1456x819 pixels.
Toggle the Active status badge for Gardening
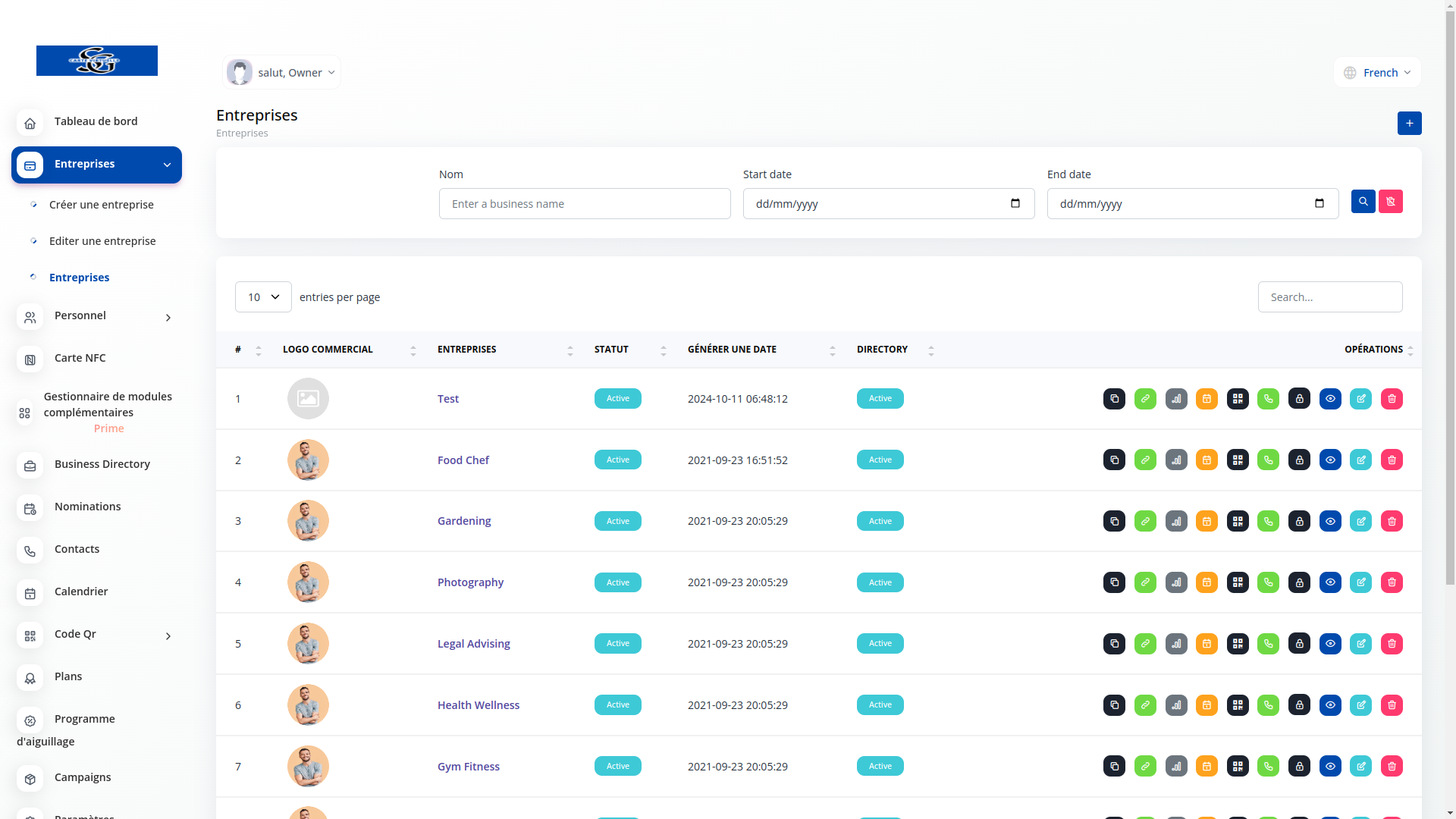(617, 521)
